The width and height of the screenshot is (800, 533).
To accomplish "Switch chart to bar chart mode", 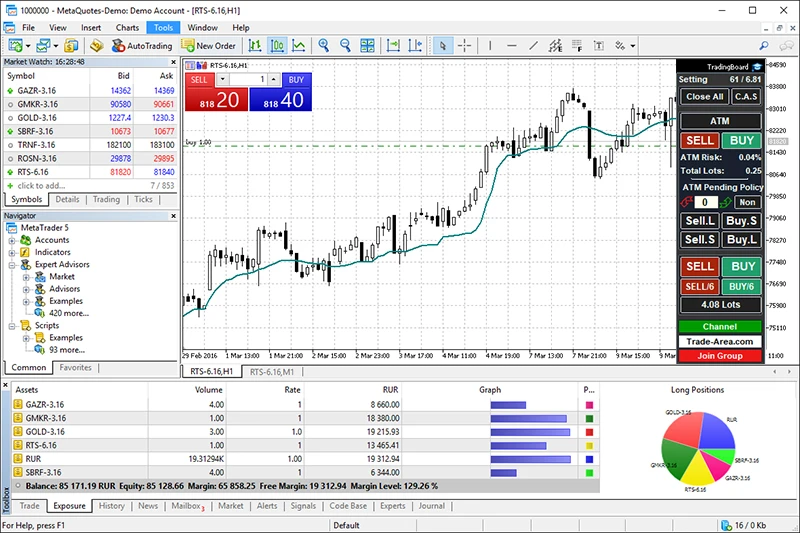I will [x=255, y=46].
